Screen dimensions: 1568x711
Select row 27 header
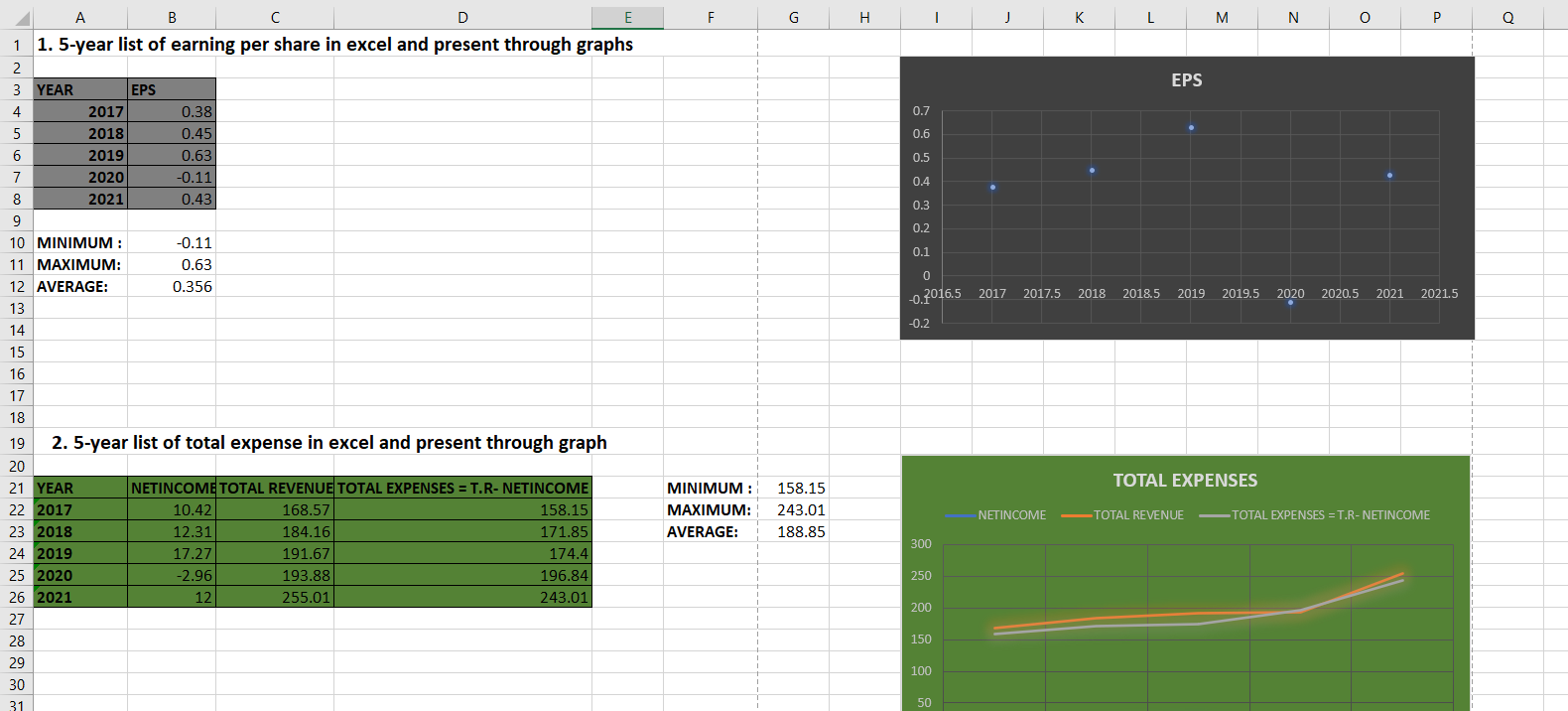[x=17, y=619]
